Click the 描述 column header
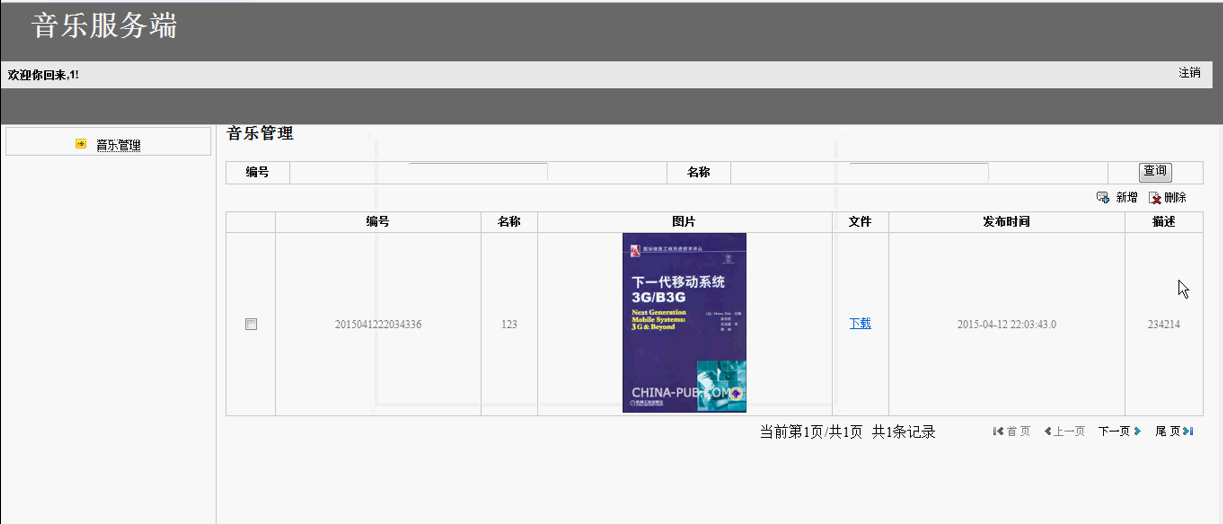This screenshot has height=524, width=1223. [x=1164, y=222]
